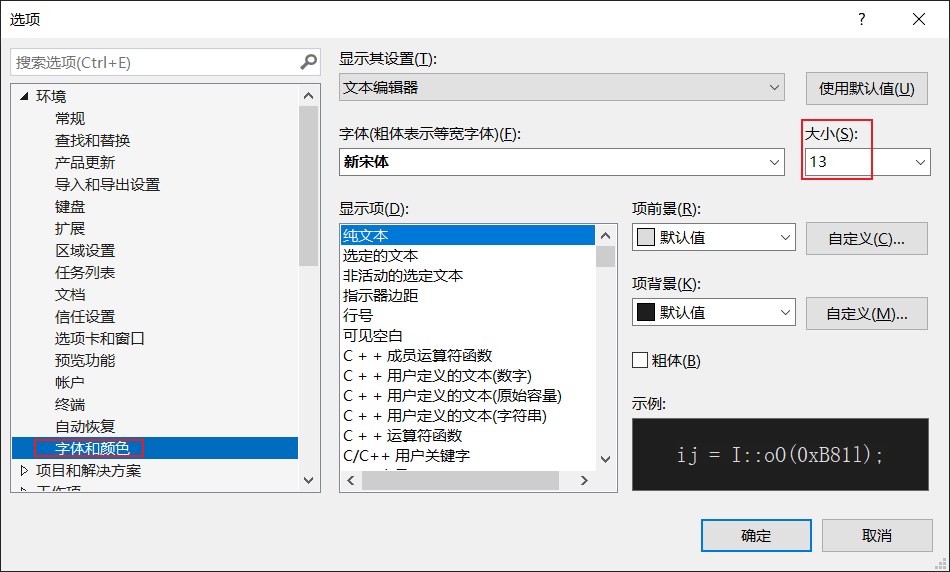Image resolution: width=950 pixels, height=572 pixels.
Task: Open the 项背景 color dropdown
Action: click(714, 312)
